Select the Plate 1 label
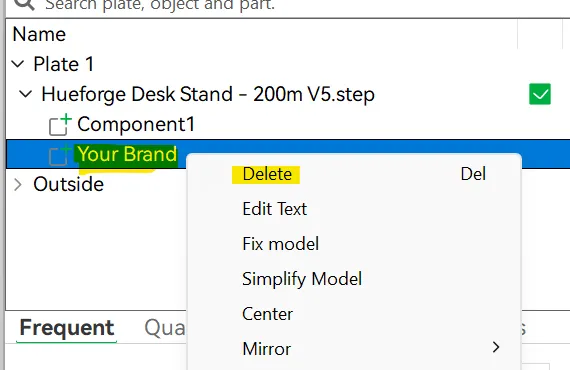The width and height of the screenshot is (570, 370). click(x=64, y=64)
